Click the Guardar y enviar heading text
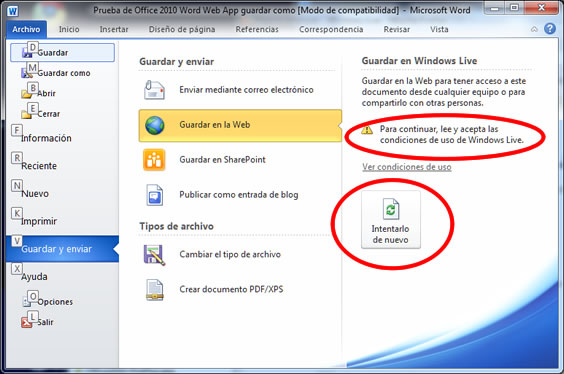 click(x=176, y=62)
